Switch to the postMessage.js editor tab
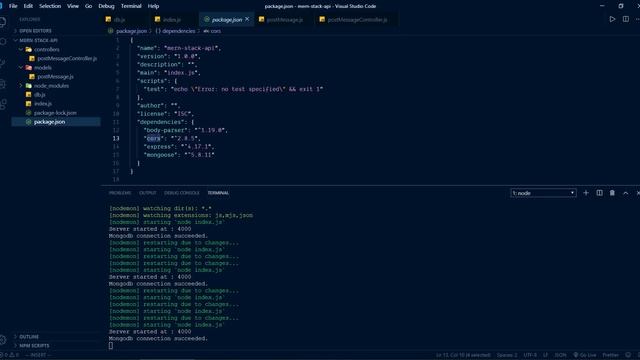The height and width of the screenshot is (360, 640). tap(284, 20)
